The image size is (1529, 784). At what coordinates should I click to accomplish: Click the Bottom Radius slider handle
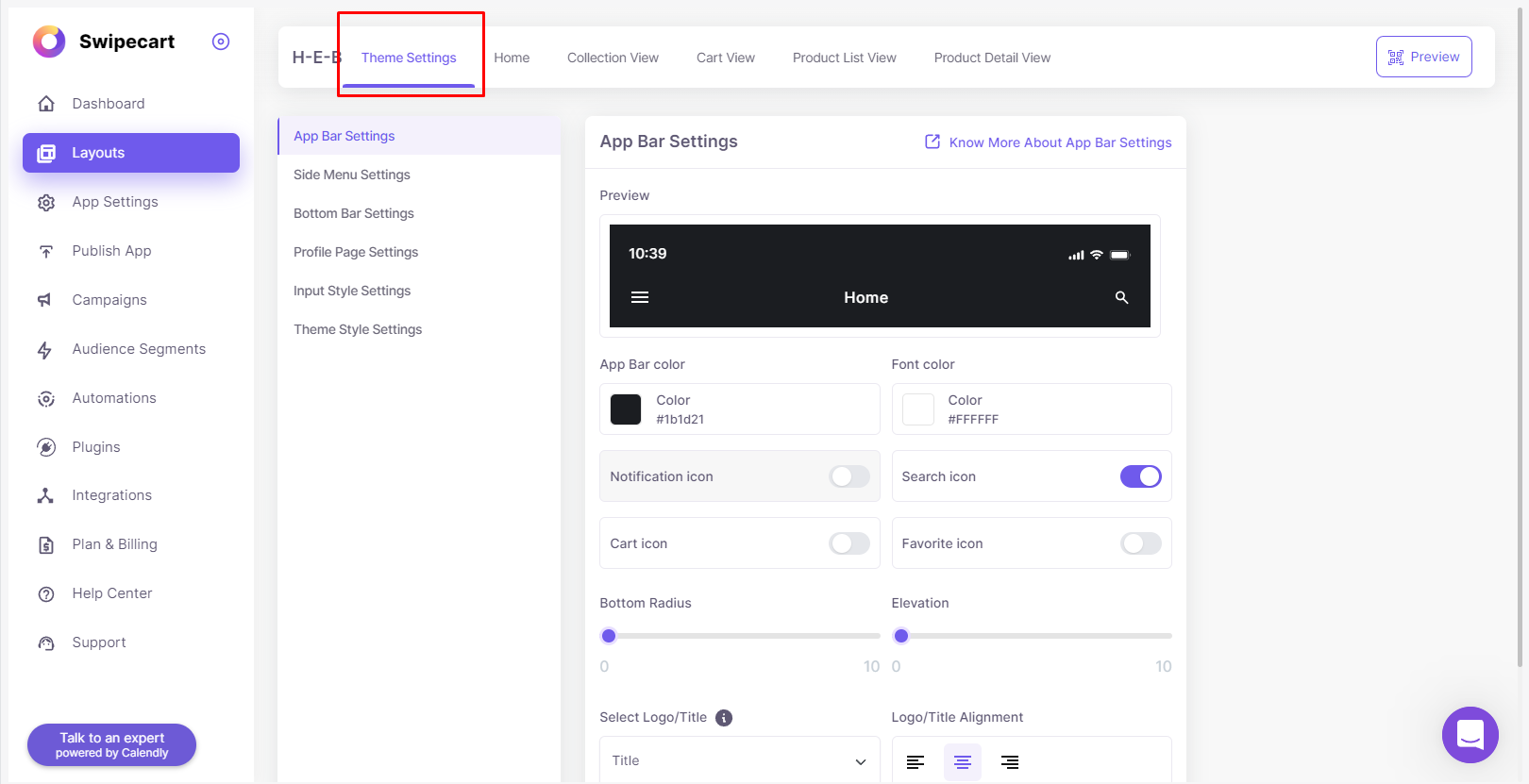tap(609, 636)
